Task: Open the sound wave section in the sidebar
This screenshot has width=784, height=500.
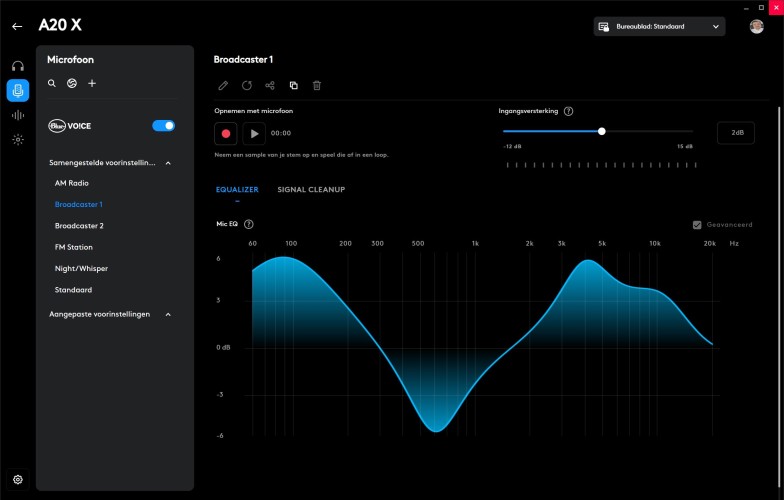Action: click(x=17, y=115)
